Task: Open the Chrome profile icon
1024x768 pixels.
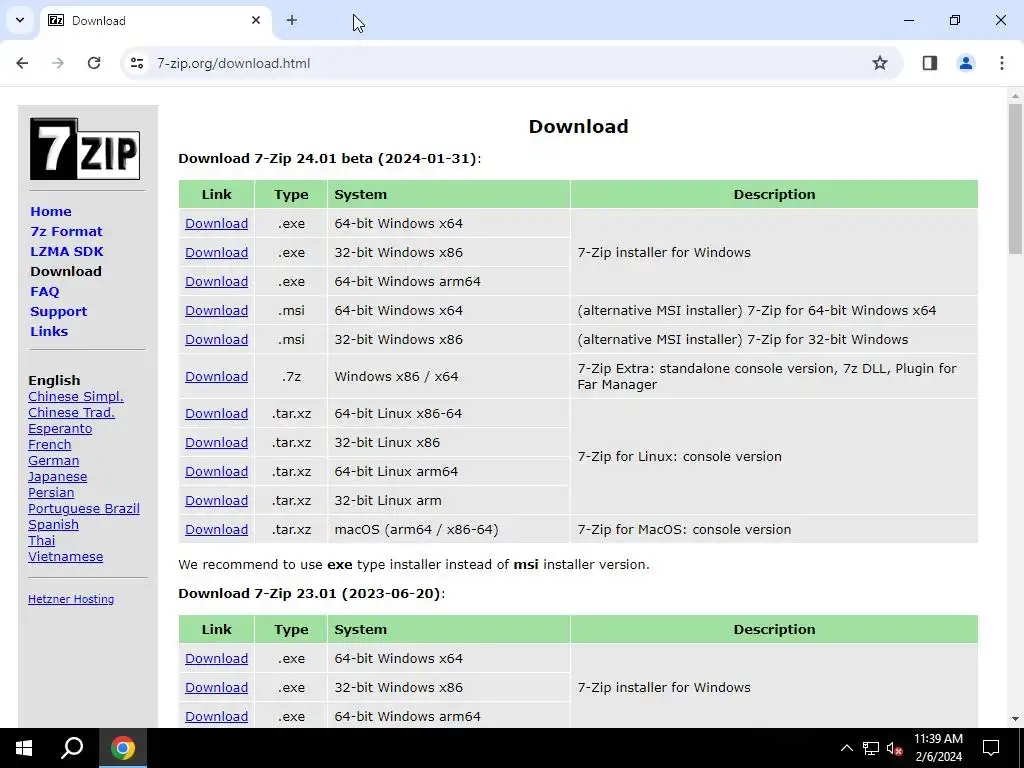Action: [966, 63]
